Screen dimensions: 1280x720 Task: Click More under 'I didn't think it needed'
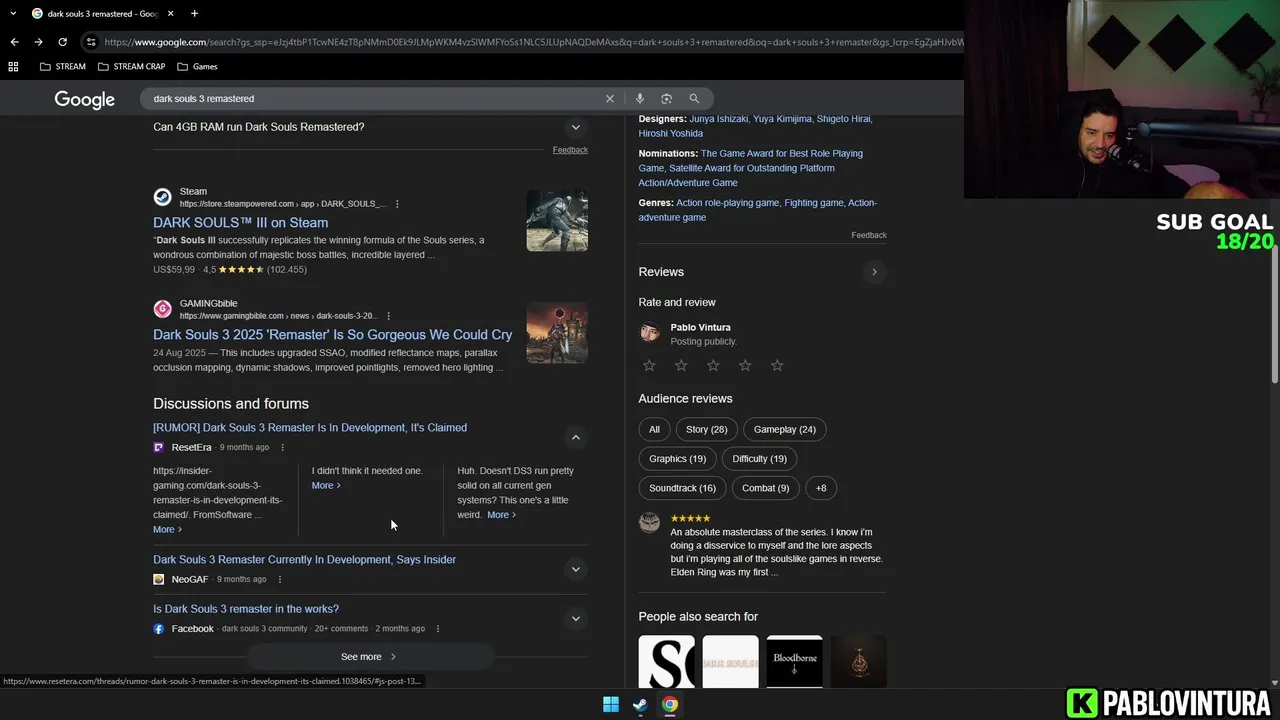coord(326,485)
